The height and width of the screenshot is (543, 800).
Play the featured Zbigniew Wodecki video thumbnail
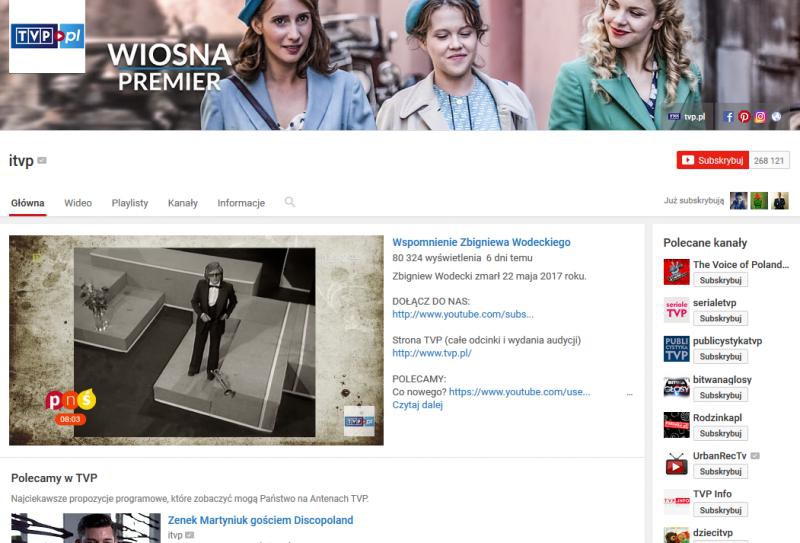196,340
